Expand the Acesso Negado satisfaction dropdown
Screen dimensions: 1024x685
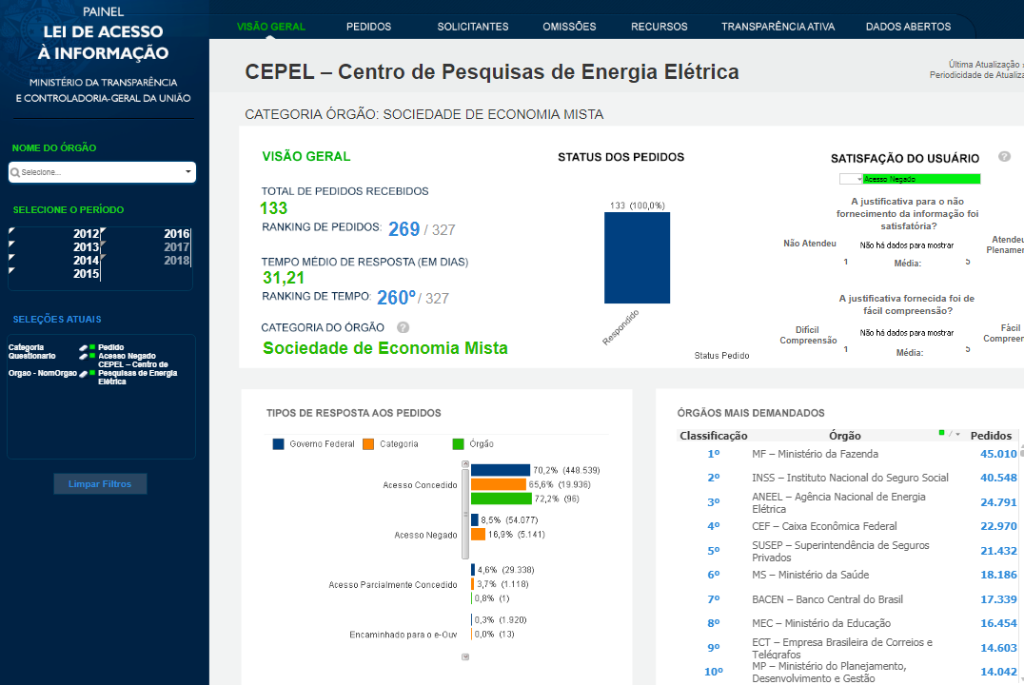click(850, 179)
